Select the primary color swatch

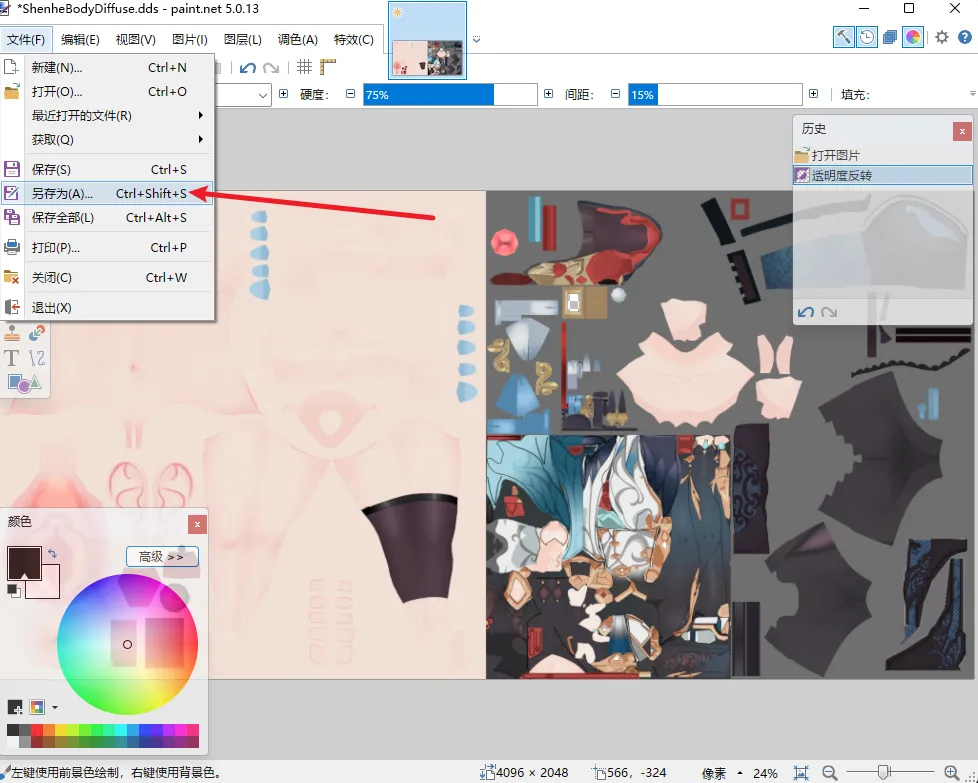(24, 563)
